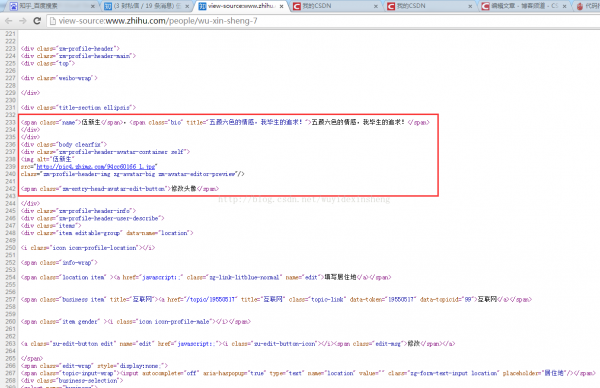Click the CSDN favicon on the 编辑文章 tab
Image resolution: width=600 pixels, height=388 pixels.
(x=485, y=6)
